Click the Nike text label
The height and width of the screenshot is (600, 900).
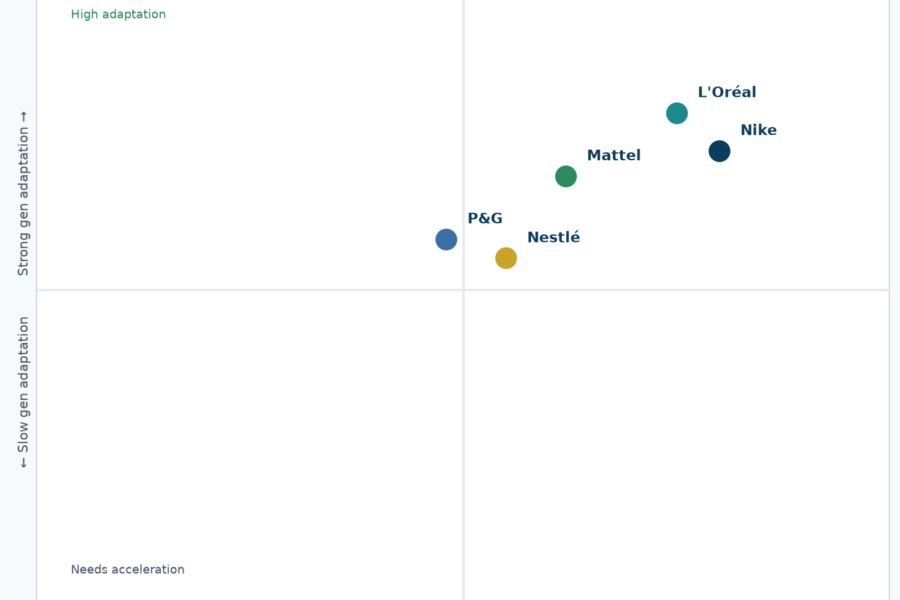(758, 130)
